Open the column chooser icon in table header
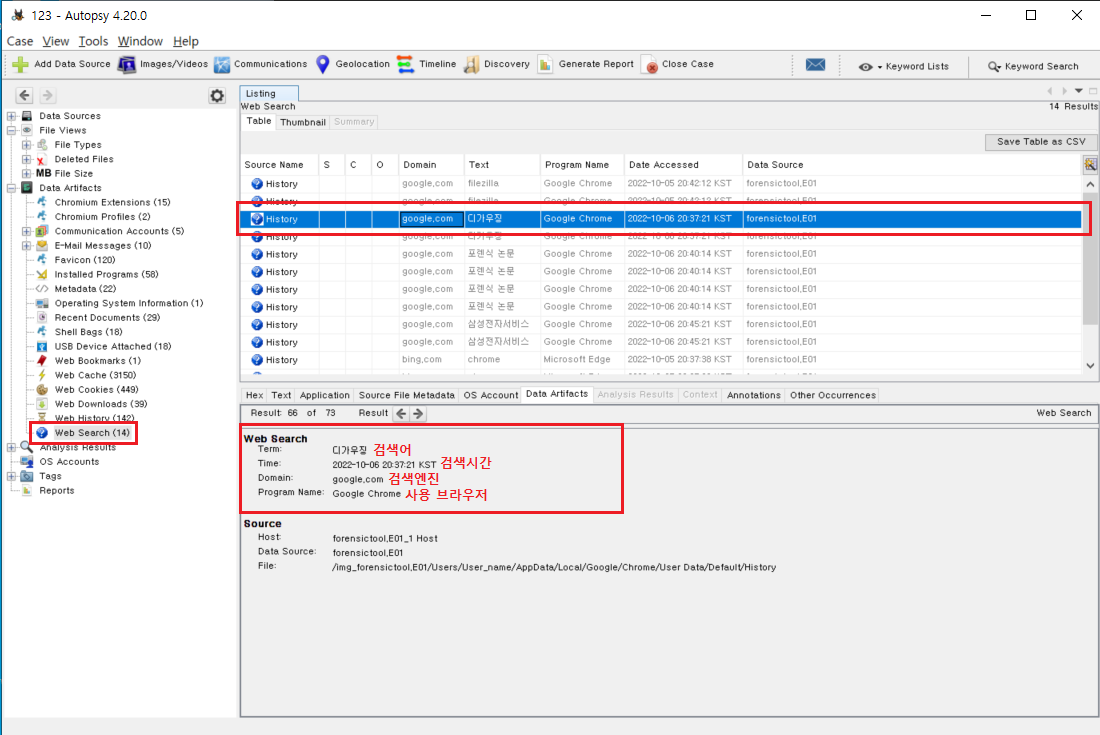The image size is (1100, 735). (x=1090, y=165)
